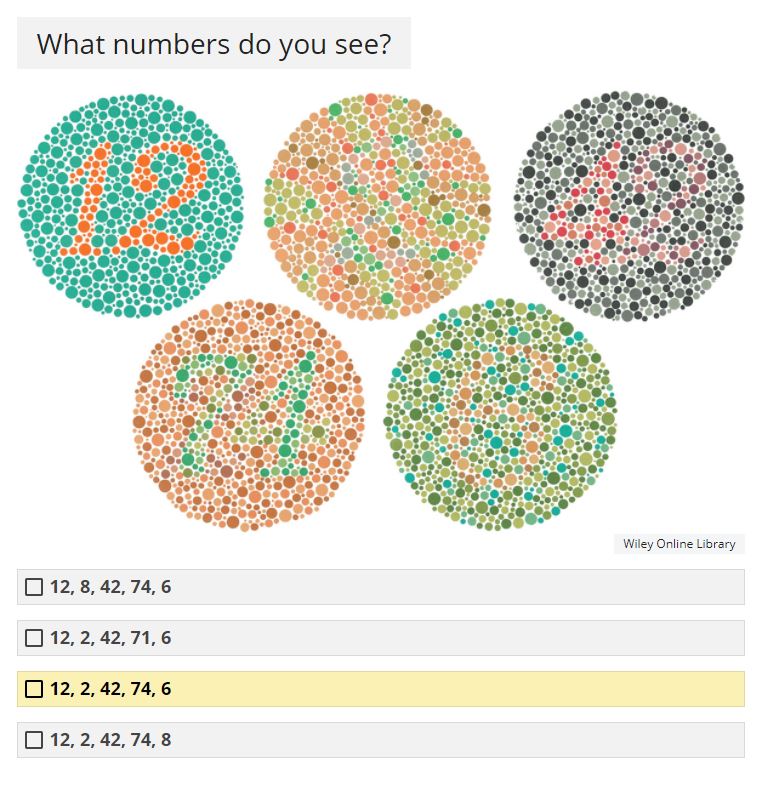Choose the green dotted plate with teal spots
This screenshot has width=763, height=795.
(x=500, y=414)
